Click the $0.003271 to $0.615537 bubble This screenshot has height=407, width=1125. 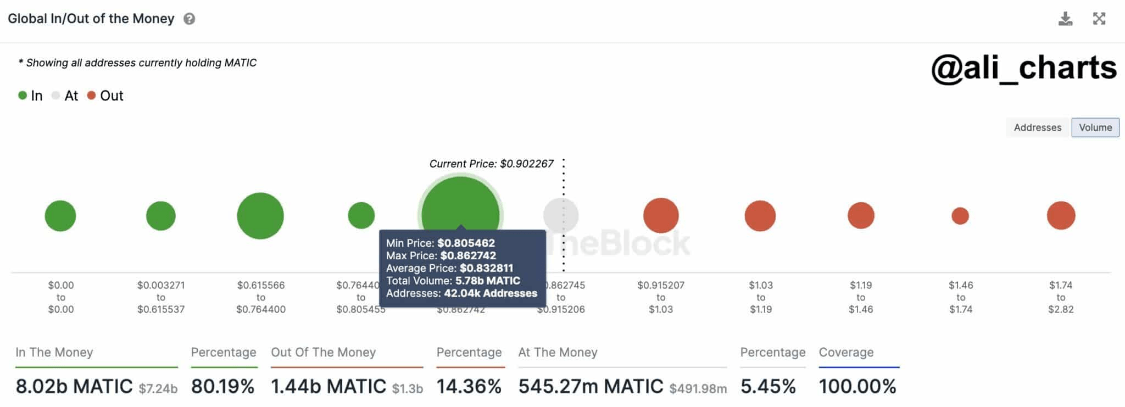pos(161,215)
